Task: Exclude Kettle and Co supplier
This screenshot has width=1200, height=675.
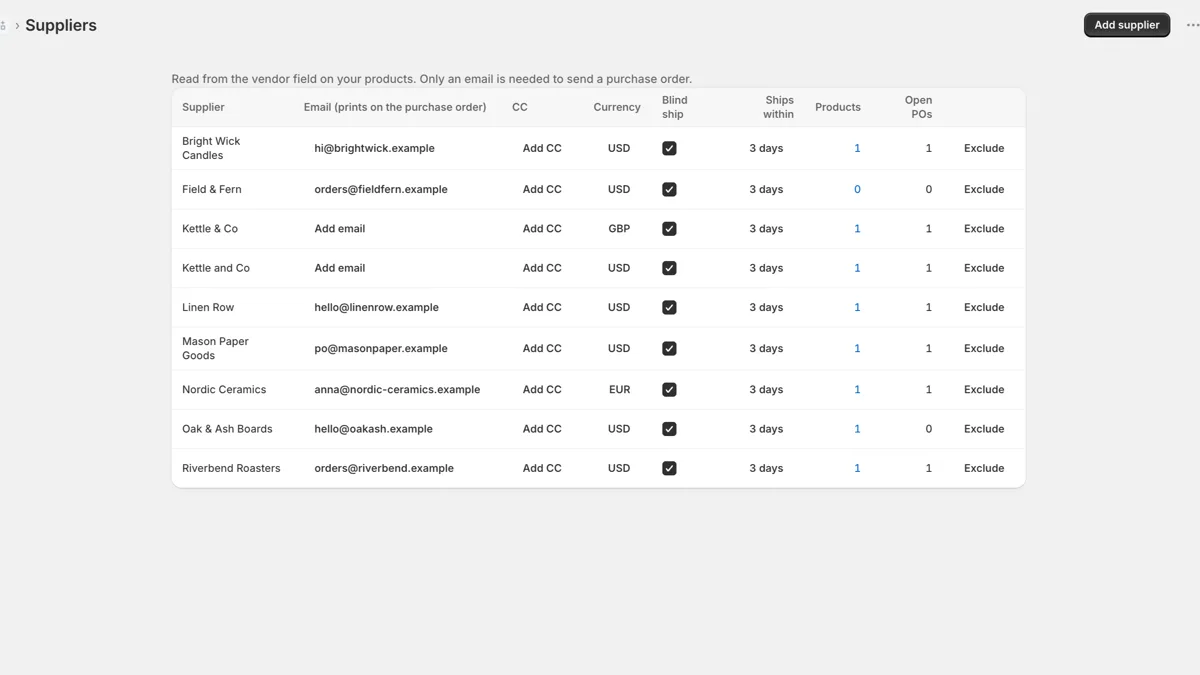Action: pos(984,268)
